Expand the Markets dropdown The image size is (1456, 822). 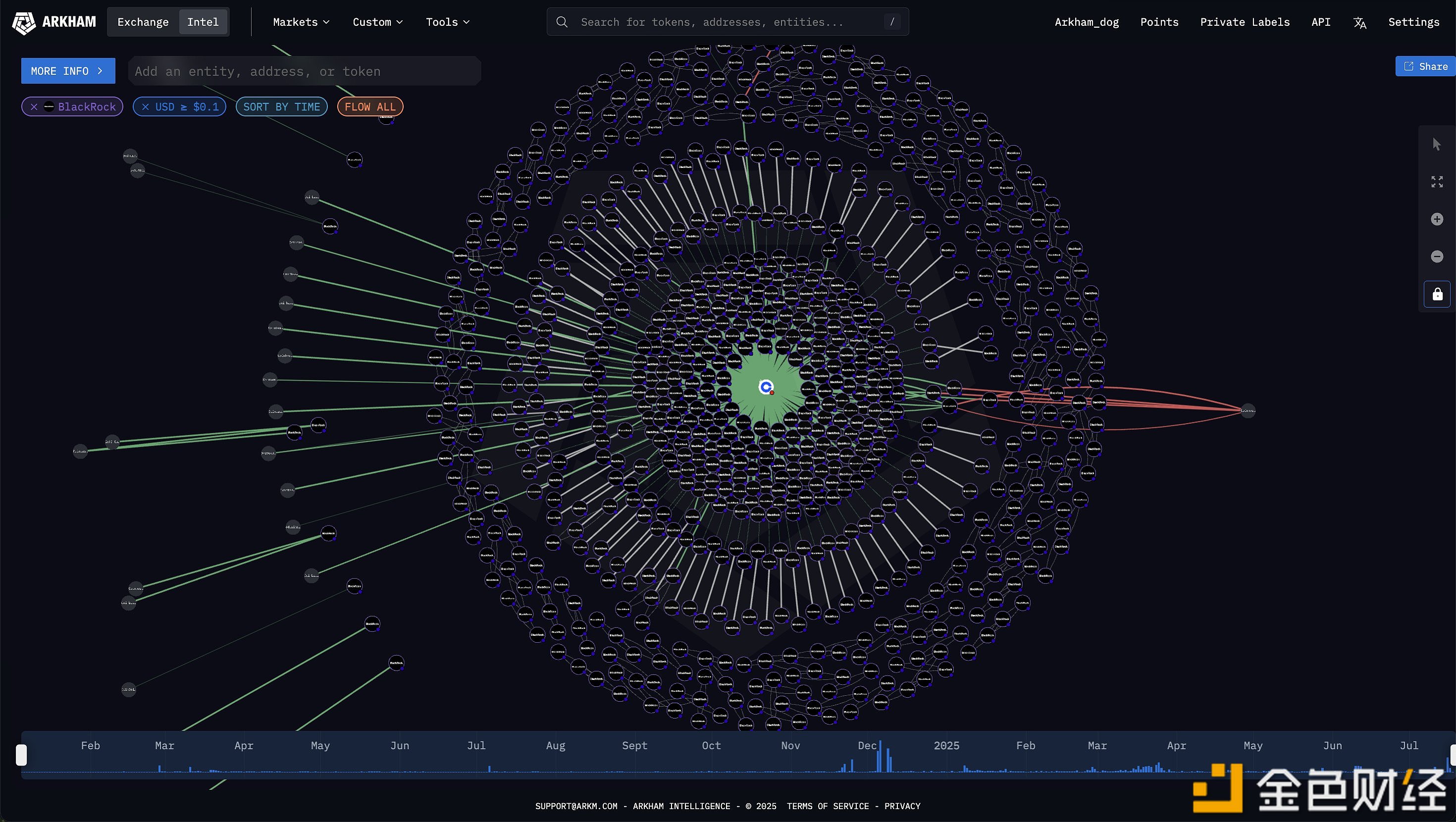click(x=301, y=22)
